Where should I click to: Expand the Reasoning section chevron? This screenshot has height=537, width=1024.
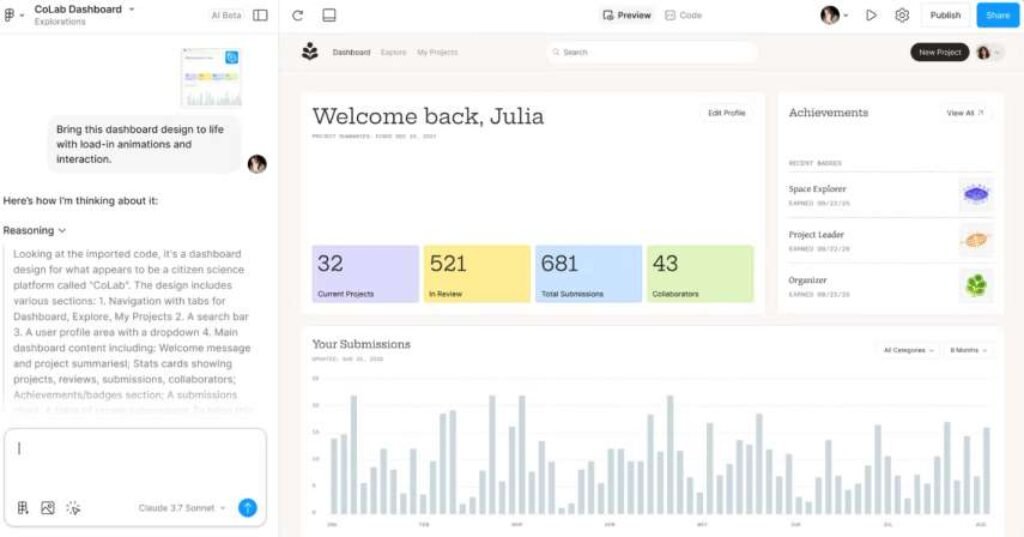[62, 231]
